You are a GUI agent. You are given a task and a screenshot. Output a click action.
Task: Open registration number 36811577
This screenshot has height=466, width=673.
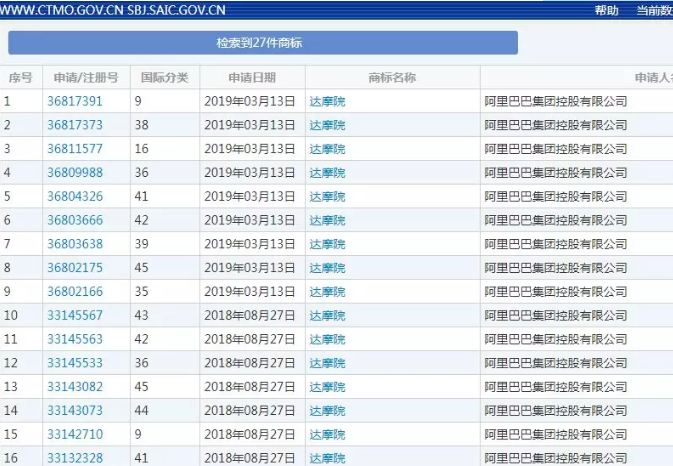click(75, 149)
